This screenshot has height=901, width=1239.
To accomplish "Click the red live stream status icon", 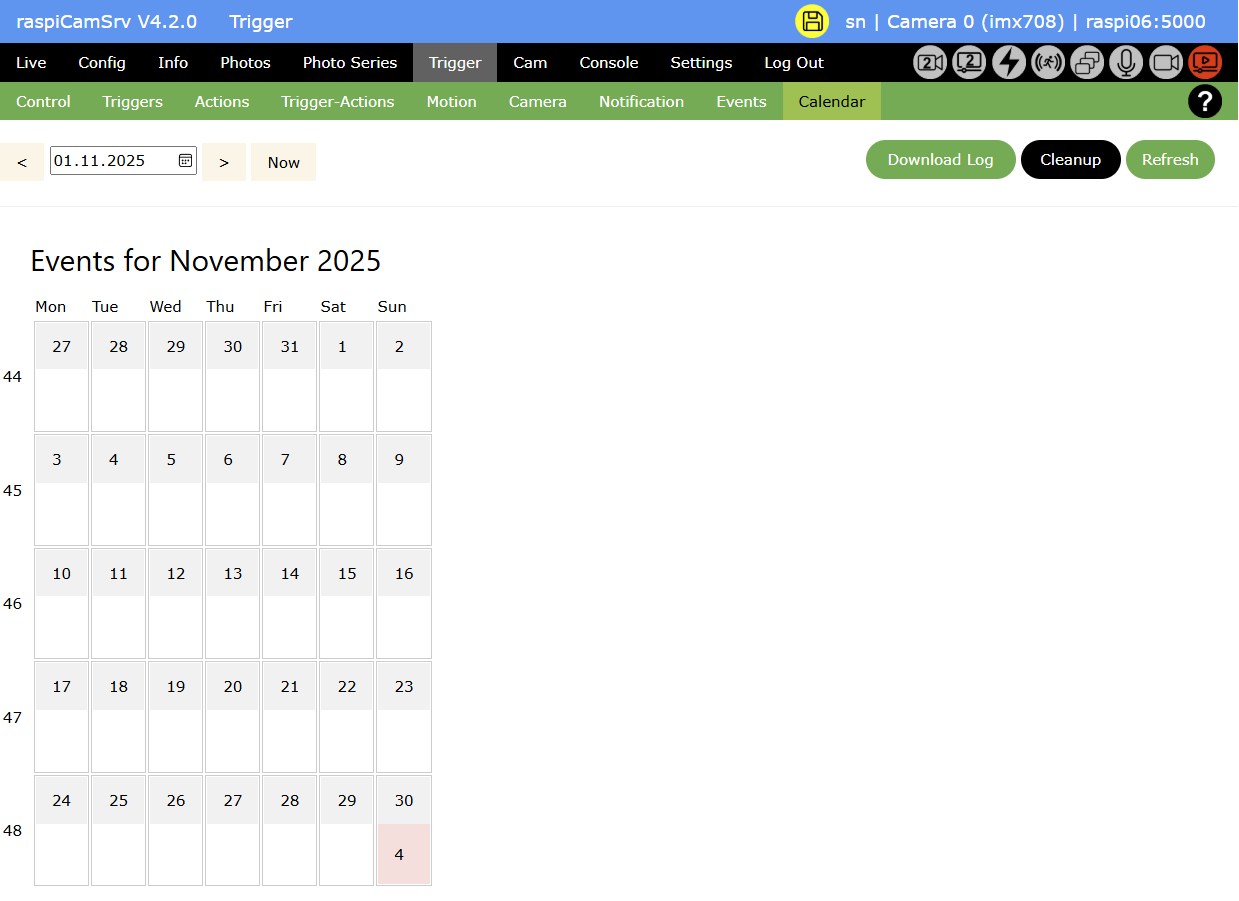I will (x=1205, y=61).
